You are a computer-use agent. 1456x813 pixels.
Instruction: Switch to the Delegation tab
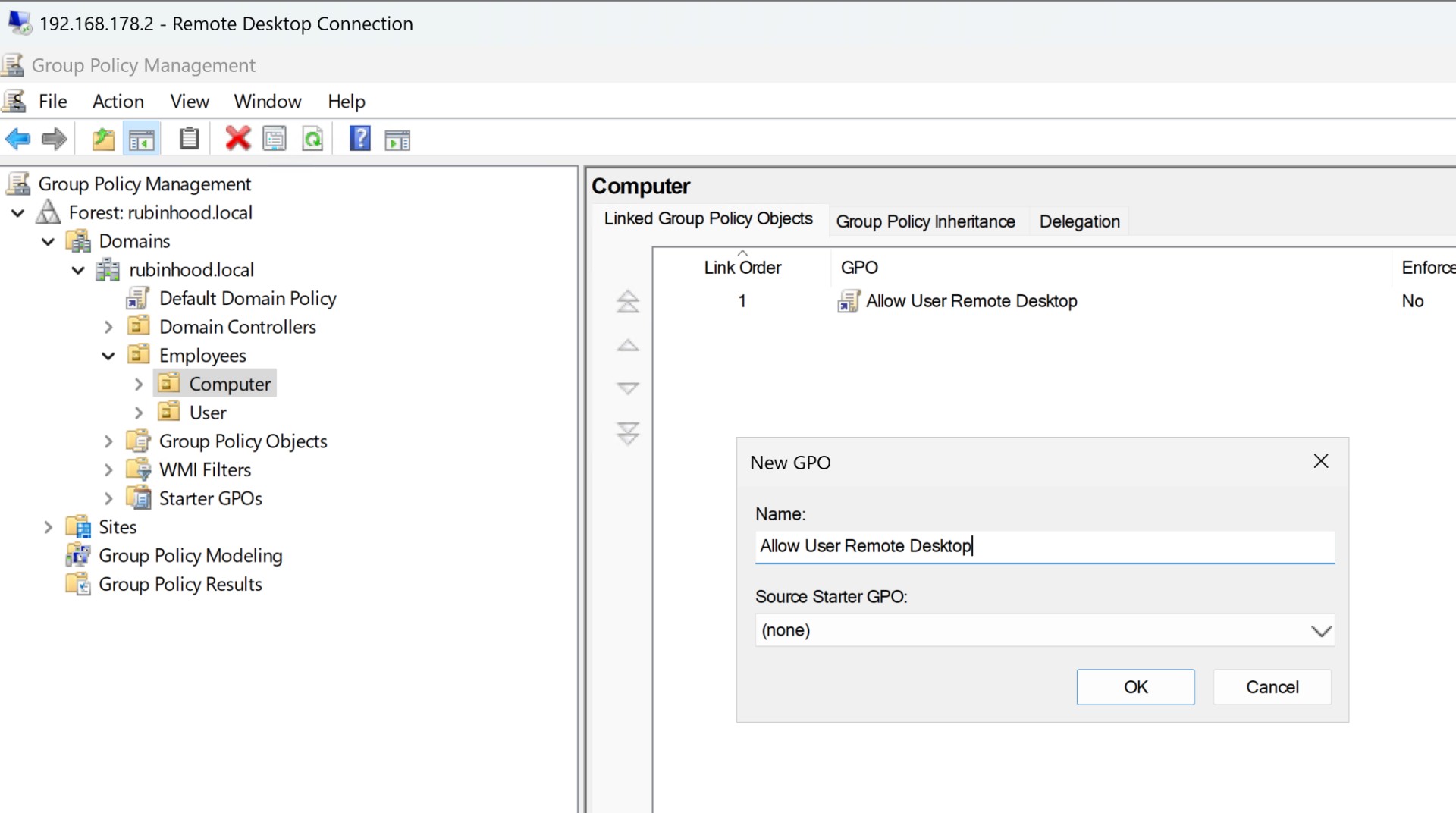1079,221
